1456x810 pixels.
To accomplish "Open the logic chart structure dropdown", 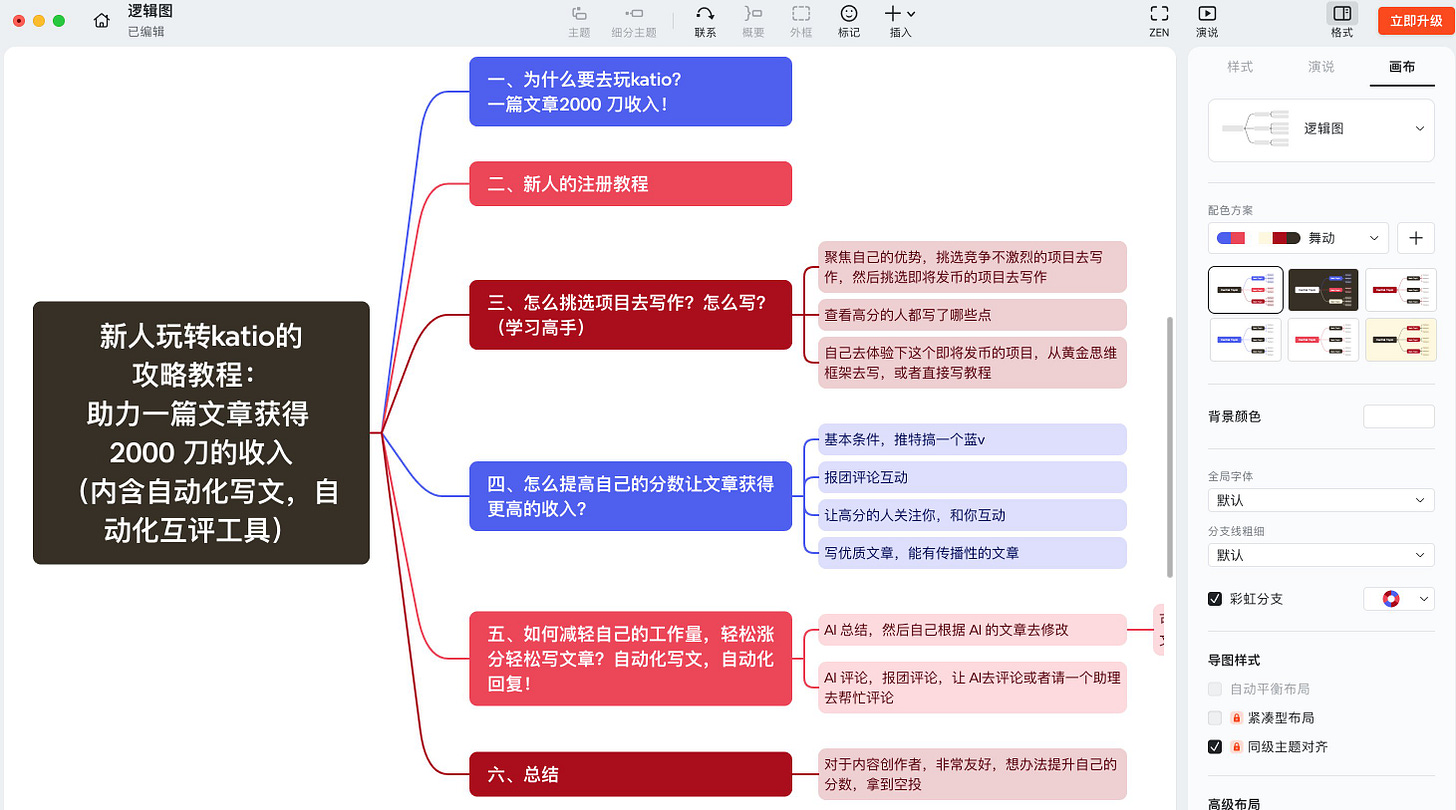I will tap(1322, 129).
